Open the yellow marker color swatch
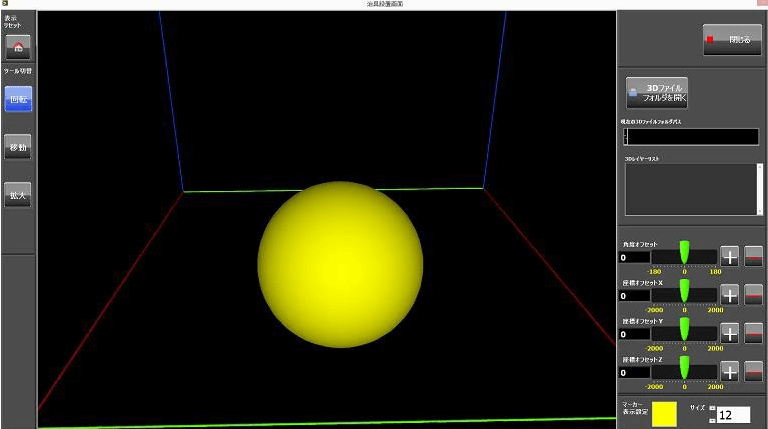This screenshot has height=429, width=768. pos(664,412)
